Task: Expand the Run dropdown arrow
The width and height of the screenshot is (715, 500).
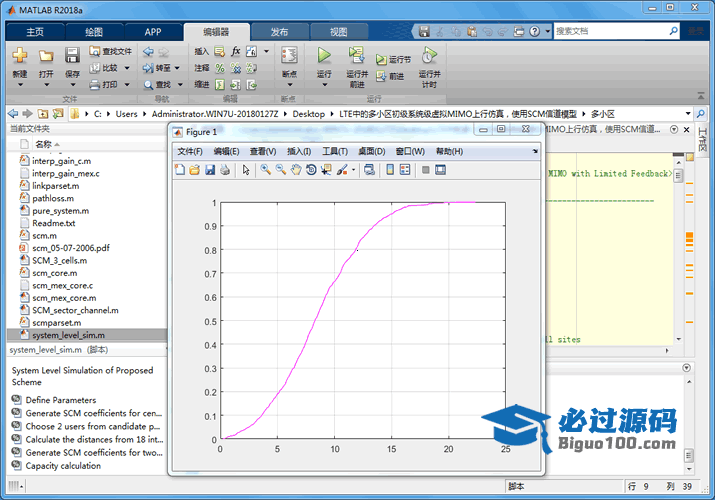Action: (x=324, y=85)
